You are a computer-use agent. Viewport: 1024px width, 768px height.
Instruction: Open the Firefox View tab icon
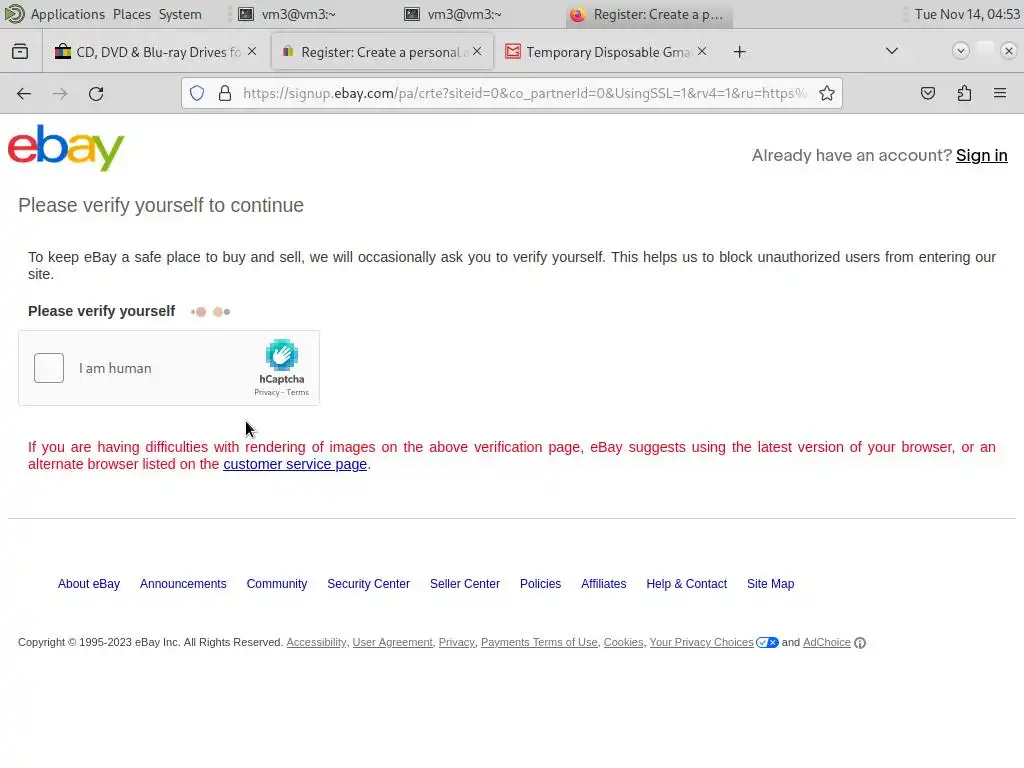(20, 52)
